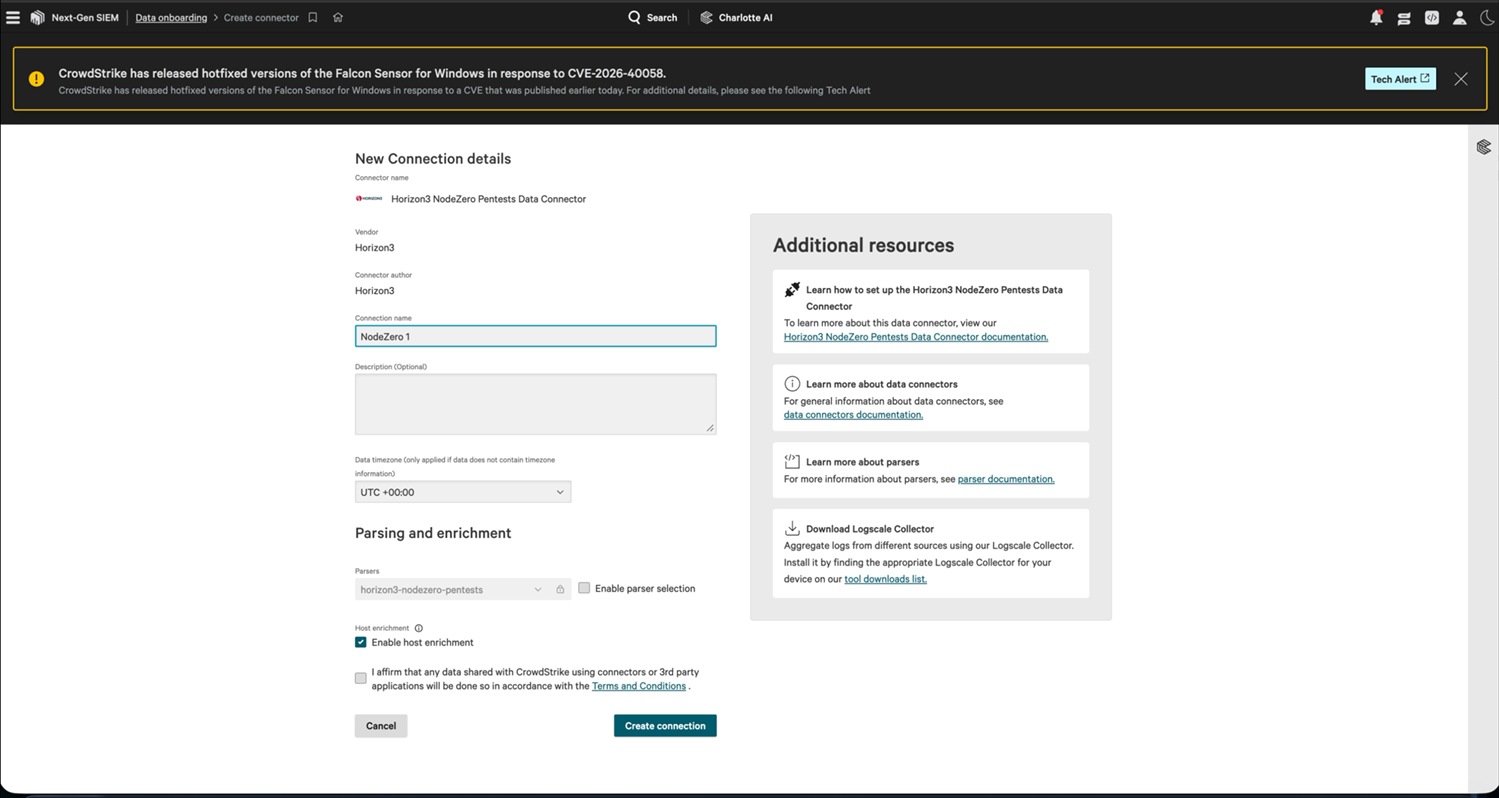
Task: Click Create connection button
Action: point(665,726)
